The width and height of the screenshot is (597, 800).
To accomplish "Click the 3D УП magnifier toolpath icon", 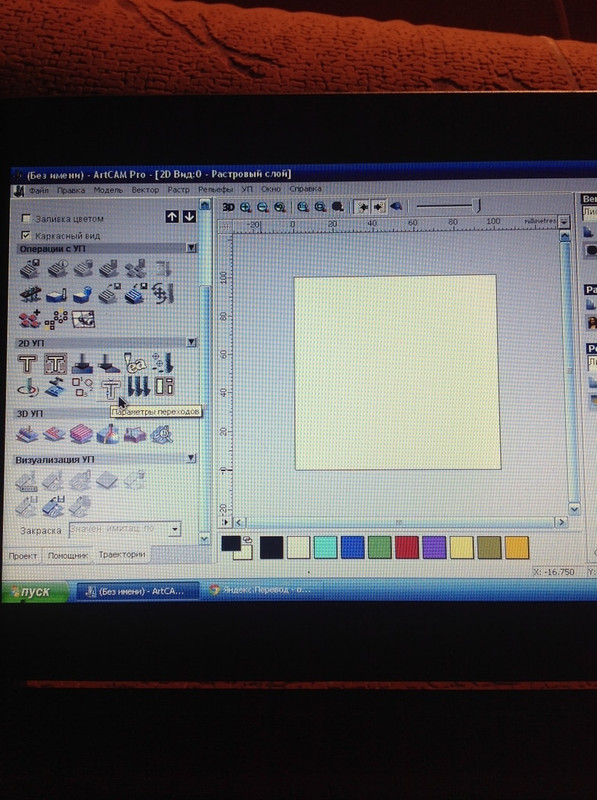I will click(x=162, y=435).
